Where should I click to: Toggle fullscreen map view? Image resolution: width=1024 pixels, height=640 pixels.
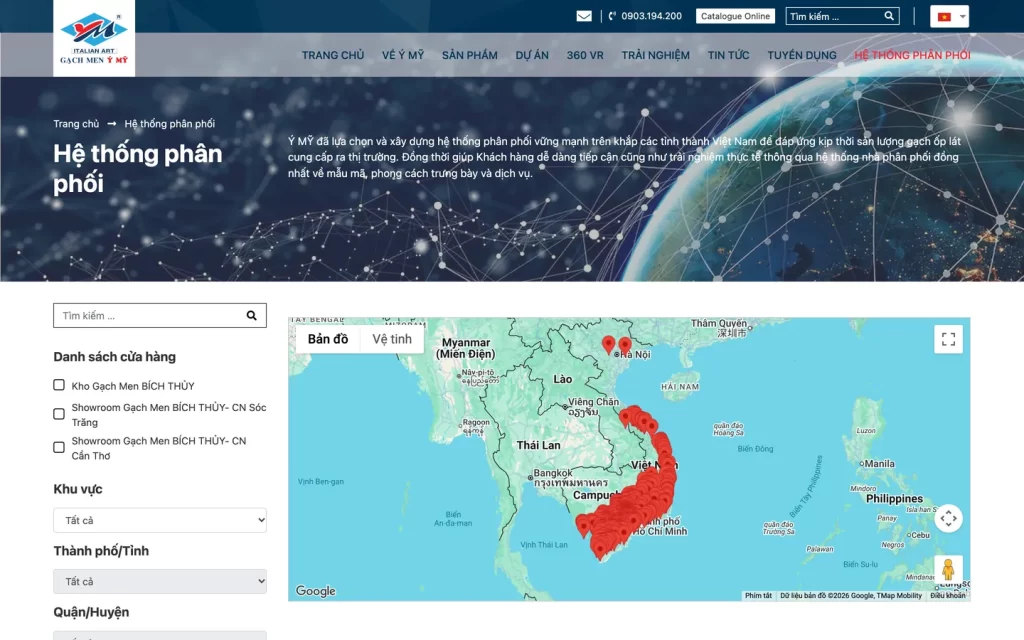pyautogui.click(x=948, y=339)
